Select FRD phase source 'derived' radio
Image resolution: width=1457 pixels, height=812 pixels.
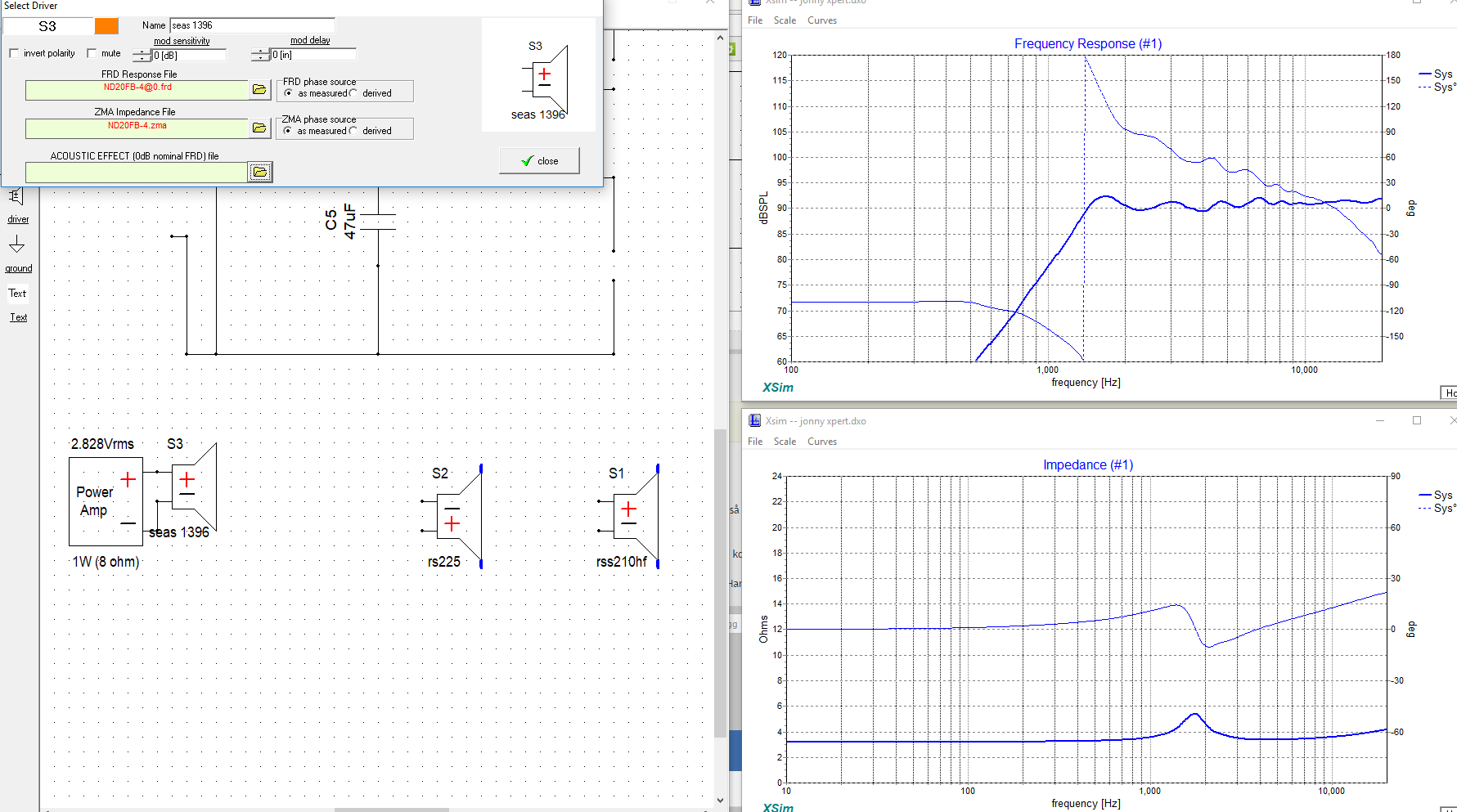click(x=353, y=93)
